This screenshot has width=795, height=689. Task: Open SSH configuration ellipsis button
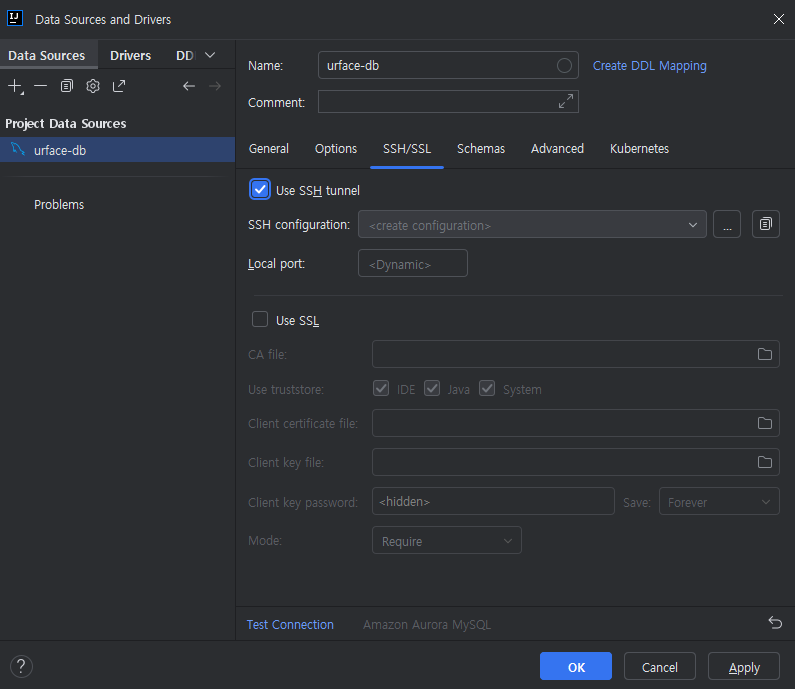pos(727,225)
